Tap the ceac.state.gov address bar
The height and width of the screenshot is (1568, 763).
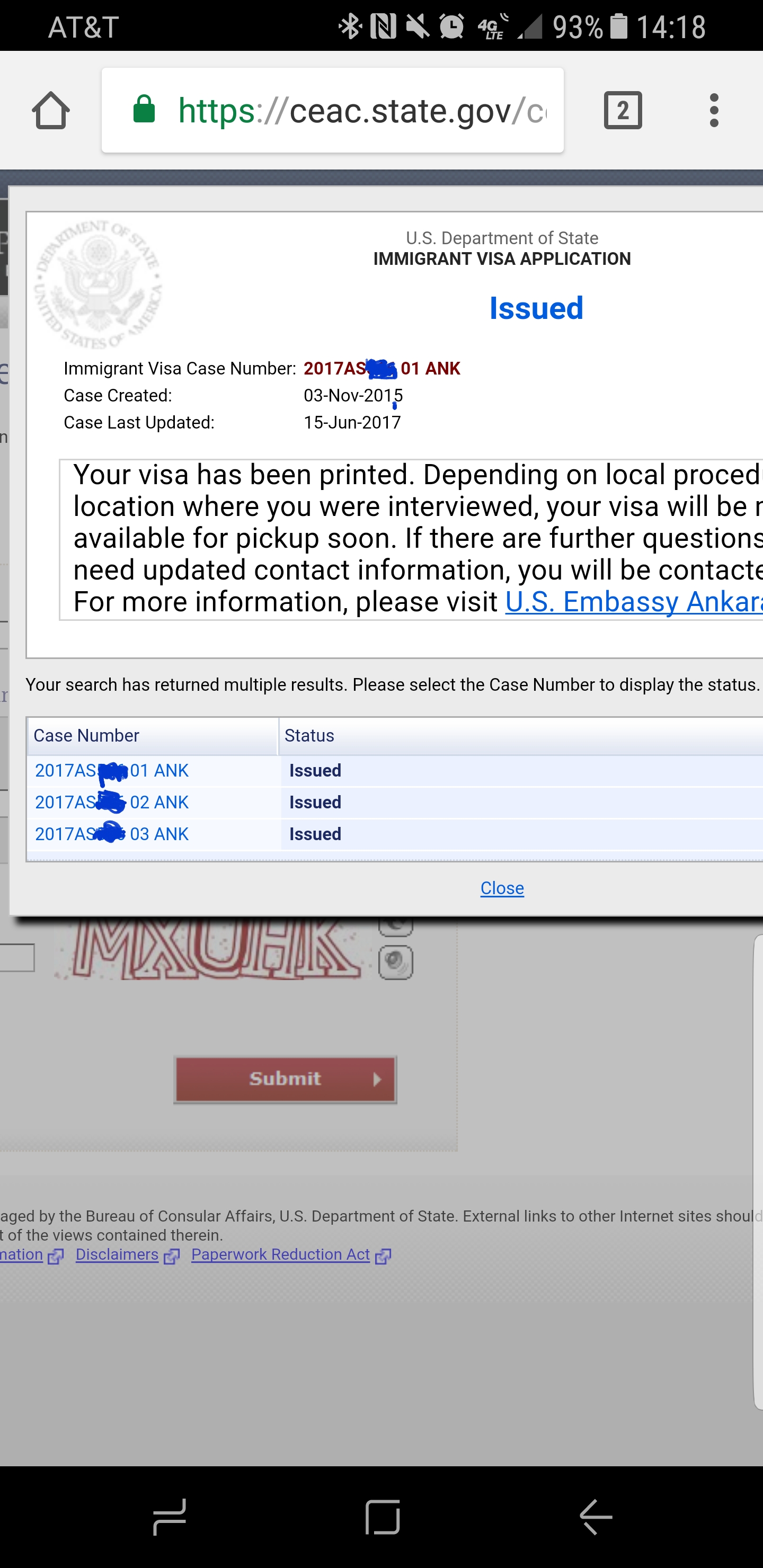tap(332, 110)
